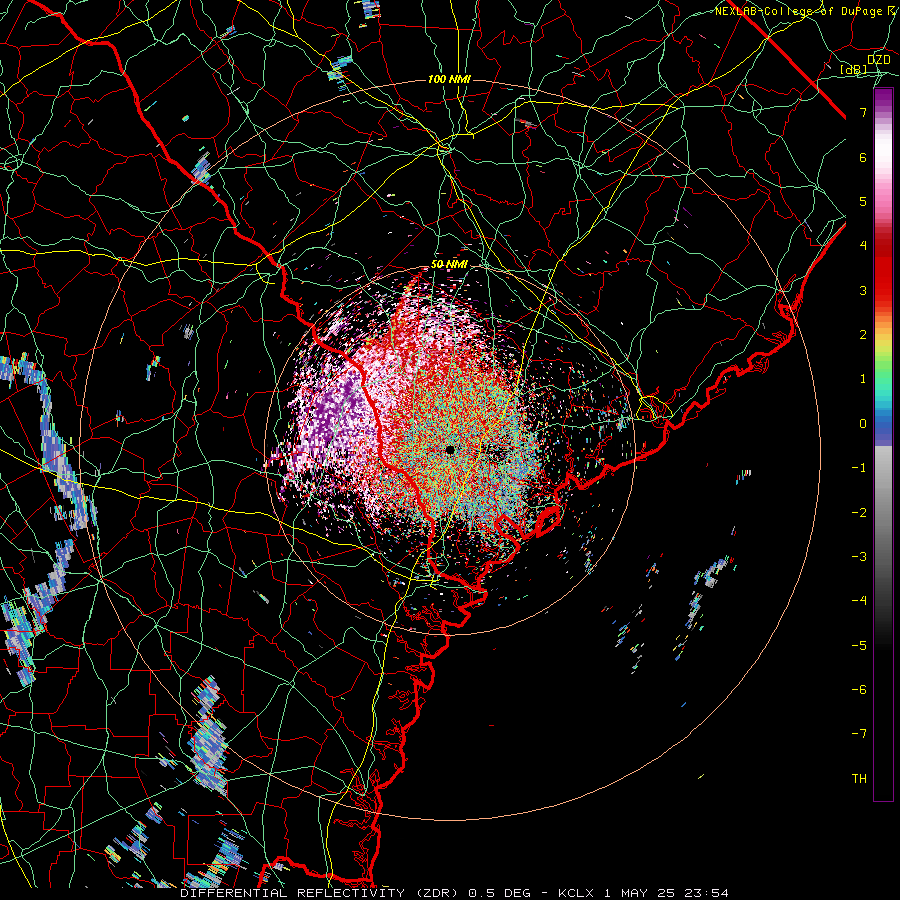The image size is (900, 900).
Task: Click the -4 value on the color scale
Action: click(x=859, y=601)
